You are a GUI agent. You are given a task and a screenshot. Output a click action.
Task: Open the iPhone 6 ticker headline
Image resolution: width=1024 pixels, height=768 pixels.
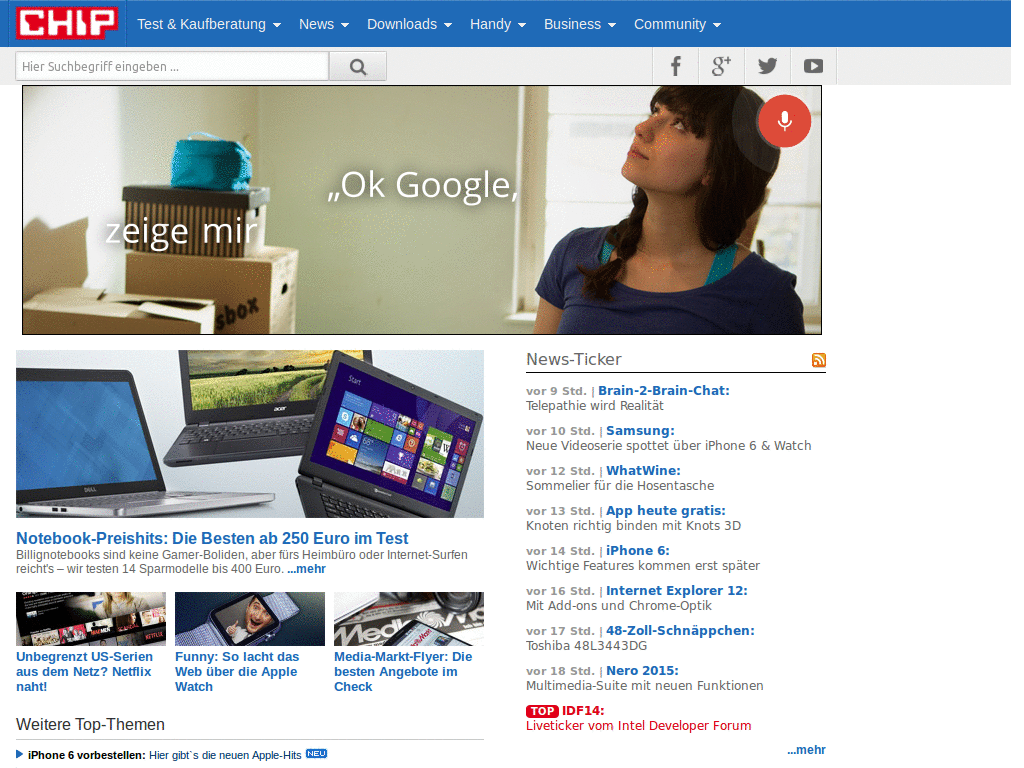click(x=637, y=551)
